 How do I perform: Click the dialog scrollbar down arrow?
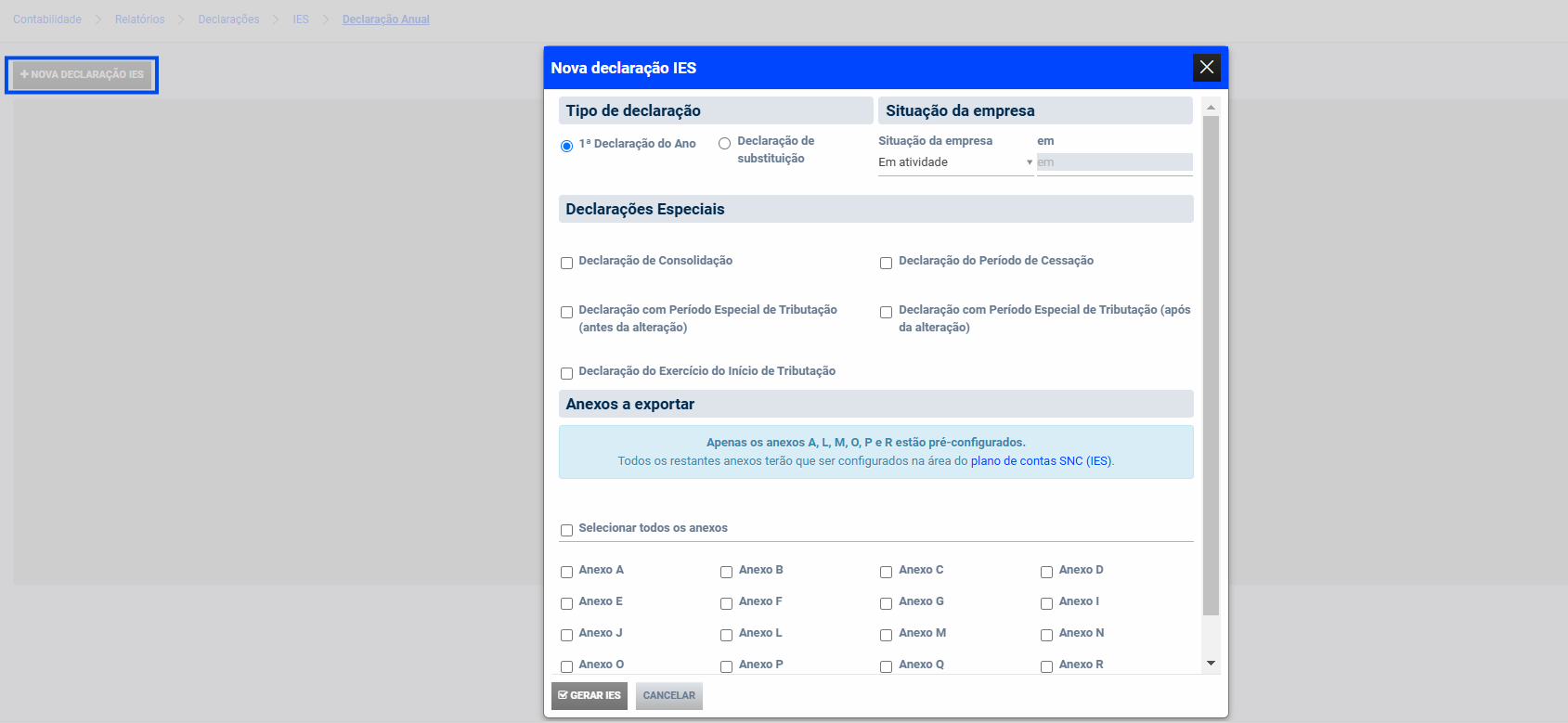point(1211,664)
